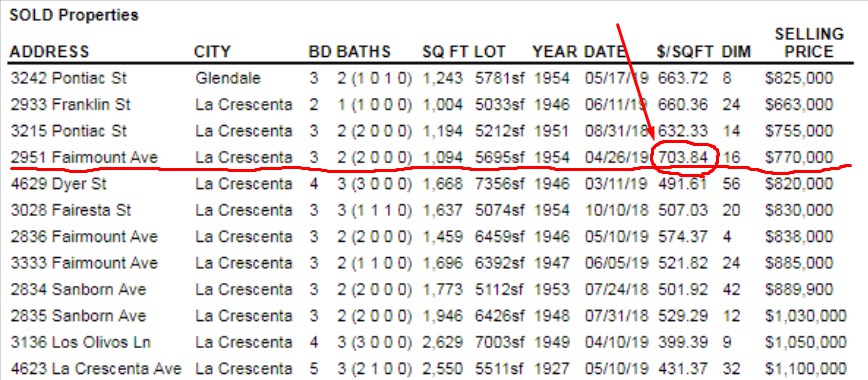Click the 1,243 square feet value
Image resolution: width=868 pixels, height=380 pixels.
[x=443, y=78]
